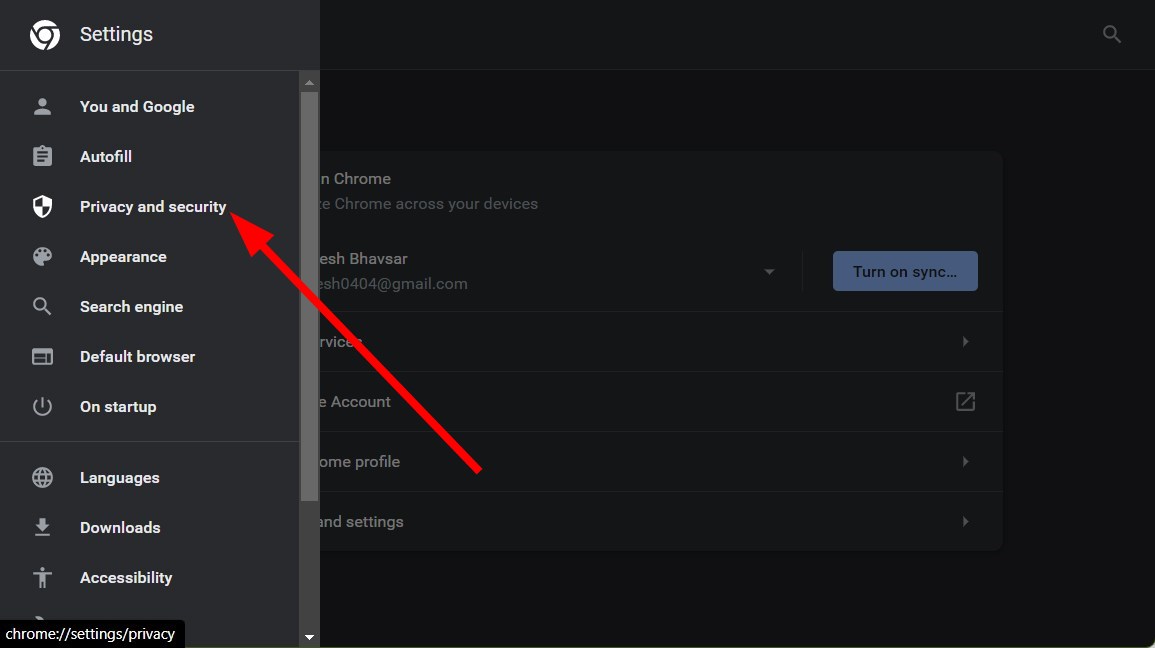Open the last settings row chevron
This screenshot has width=1155, height=648.
coord(965,521)
